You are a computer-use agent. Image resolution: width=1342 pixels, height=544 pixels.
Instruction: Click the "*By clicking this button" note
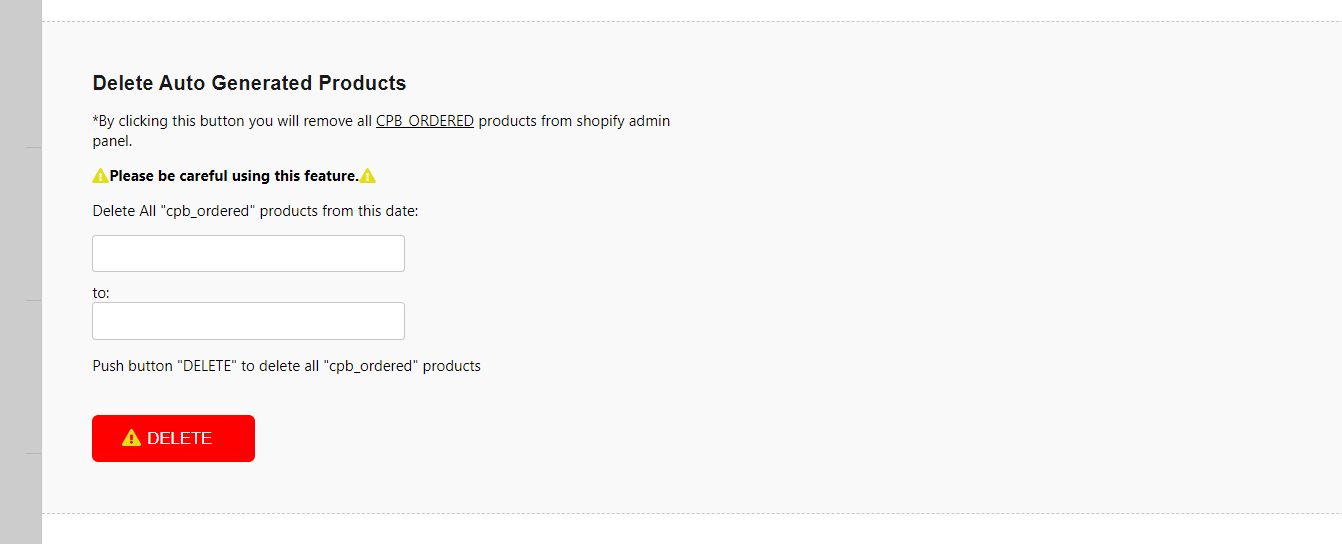381,131
